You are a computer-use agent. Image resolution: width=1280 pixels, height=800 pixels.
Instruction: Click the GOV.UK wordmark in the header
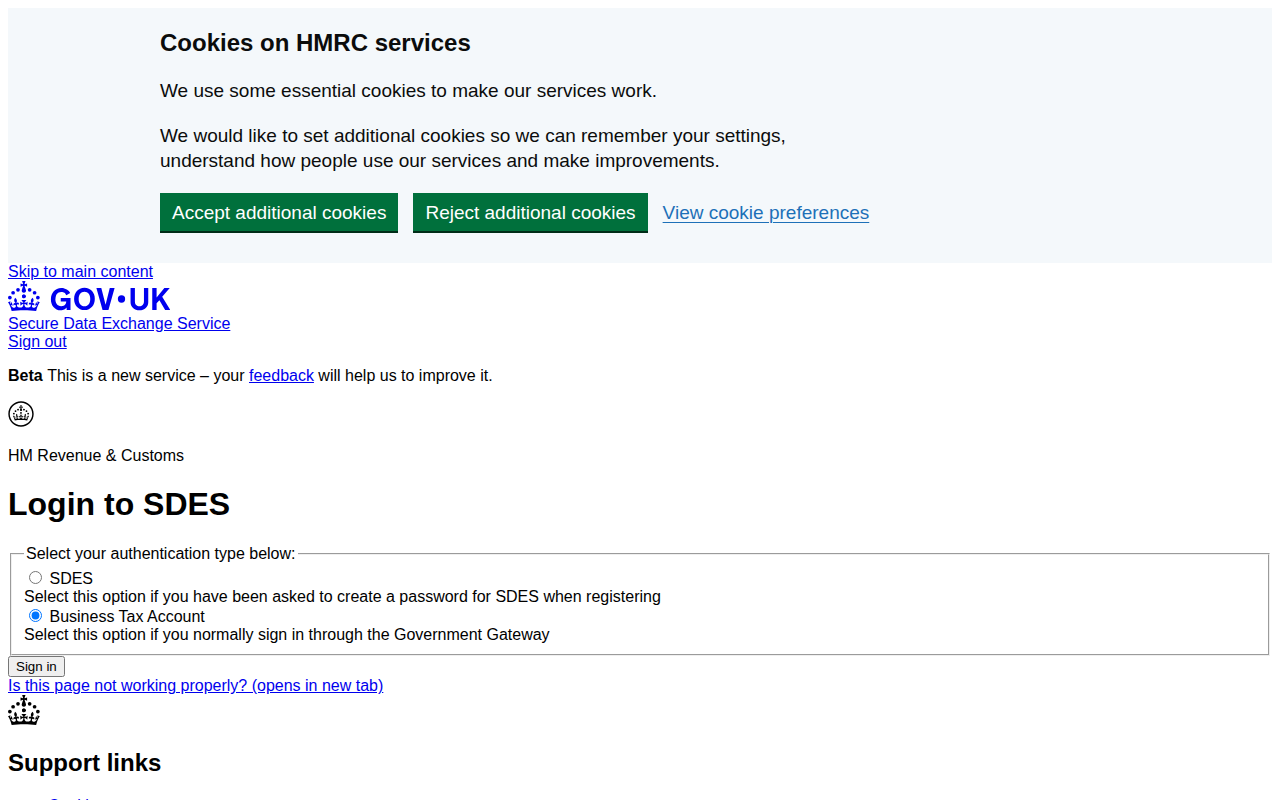(110, 298)
